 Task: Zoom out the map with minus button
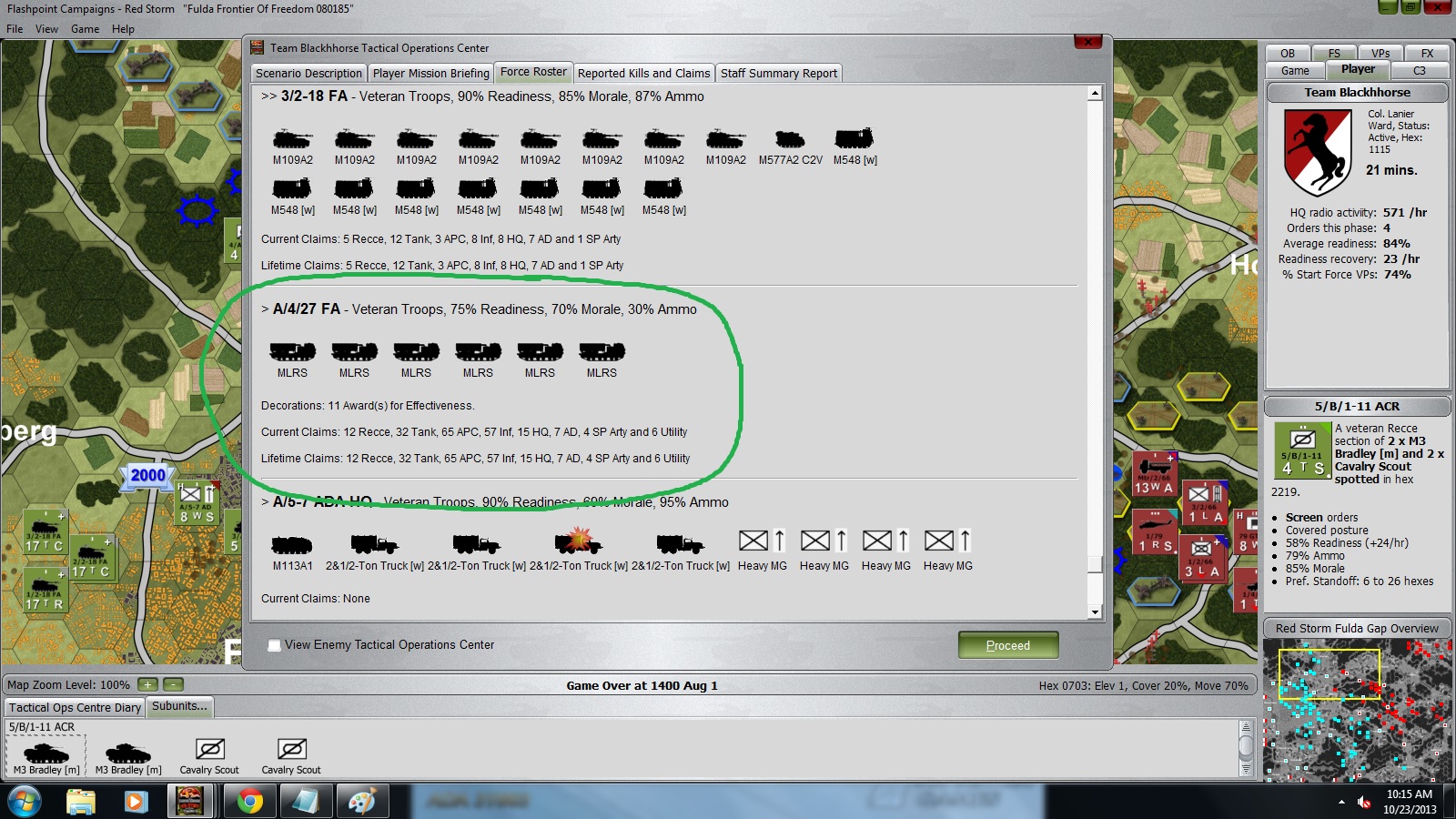173,684
